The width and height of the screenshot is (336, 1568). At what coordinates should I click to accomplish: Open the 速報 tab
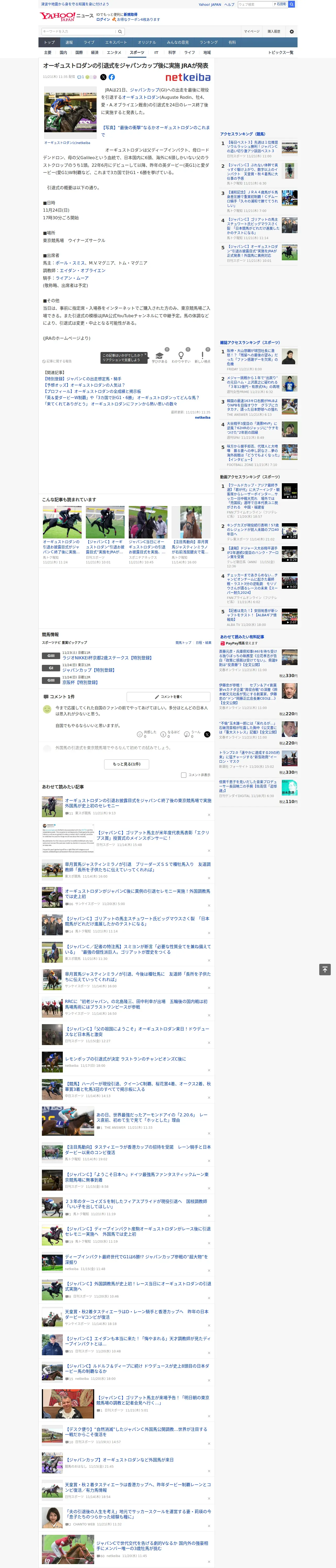coord(69,43)
